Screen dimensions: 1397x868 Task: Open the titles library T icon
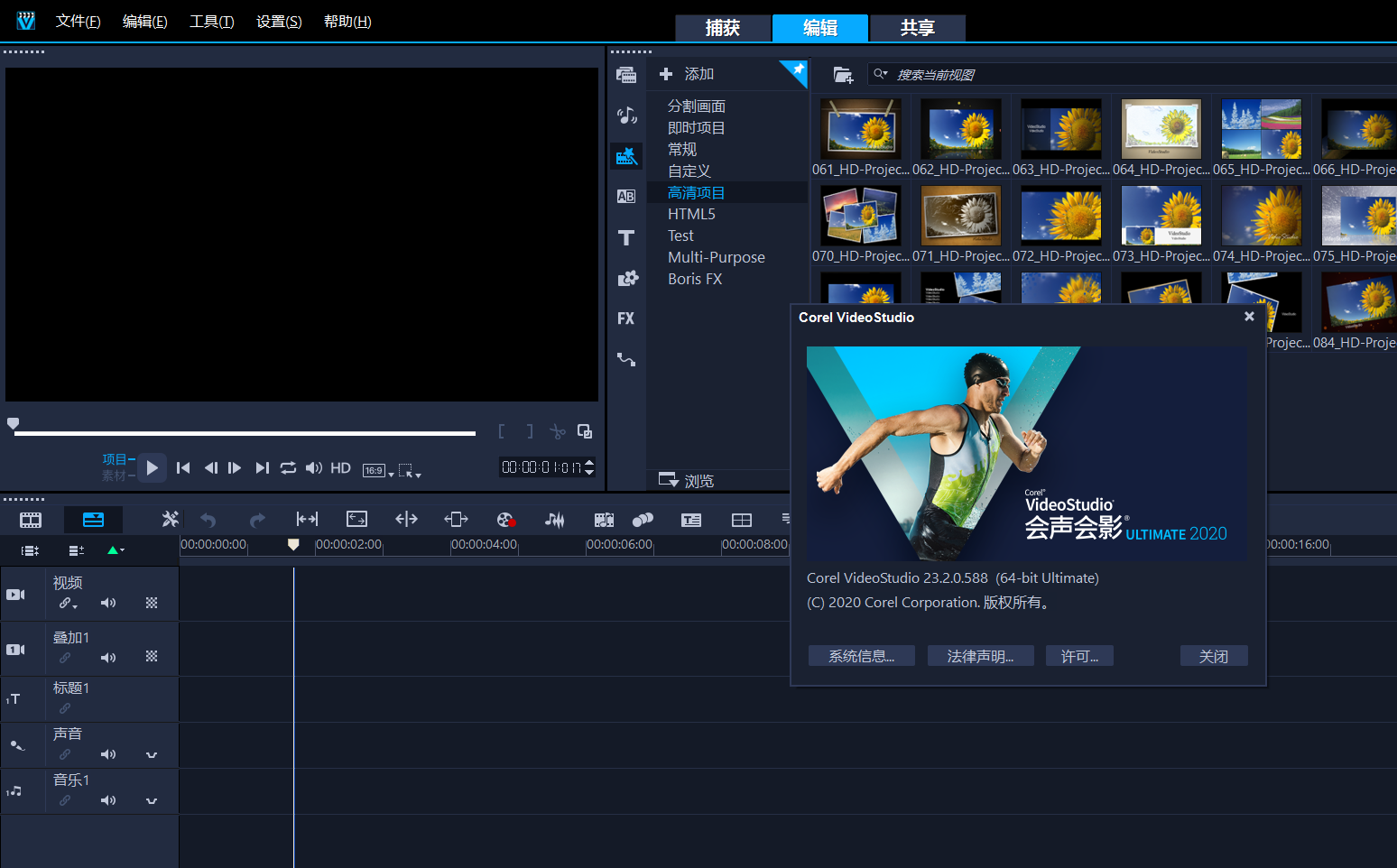(626, 237)
